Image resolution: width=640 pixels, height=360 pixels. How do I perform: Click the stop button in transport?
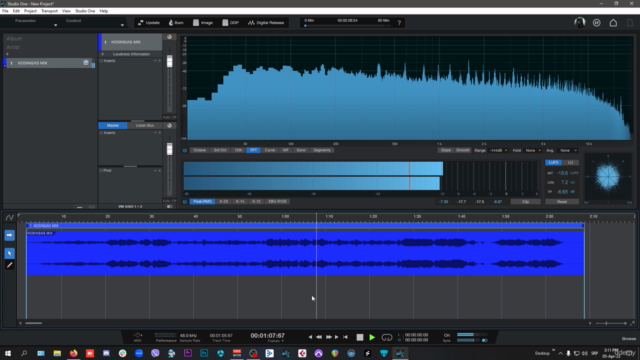[x=360, y=338]
